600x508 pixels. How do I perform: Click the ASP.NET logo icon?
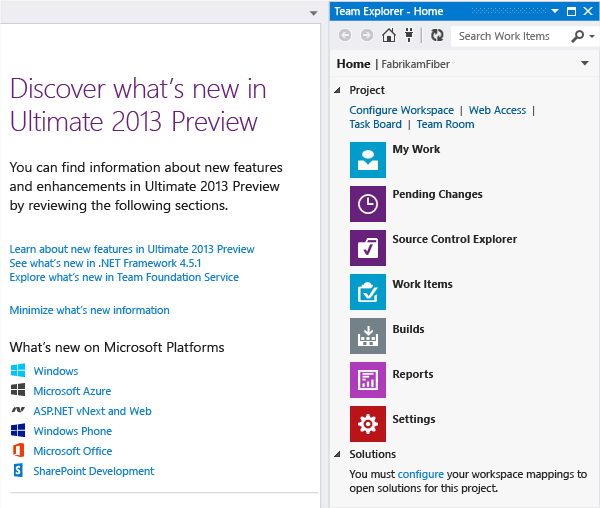[18, 410]
